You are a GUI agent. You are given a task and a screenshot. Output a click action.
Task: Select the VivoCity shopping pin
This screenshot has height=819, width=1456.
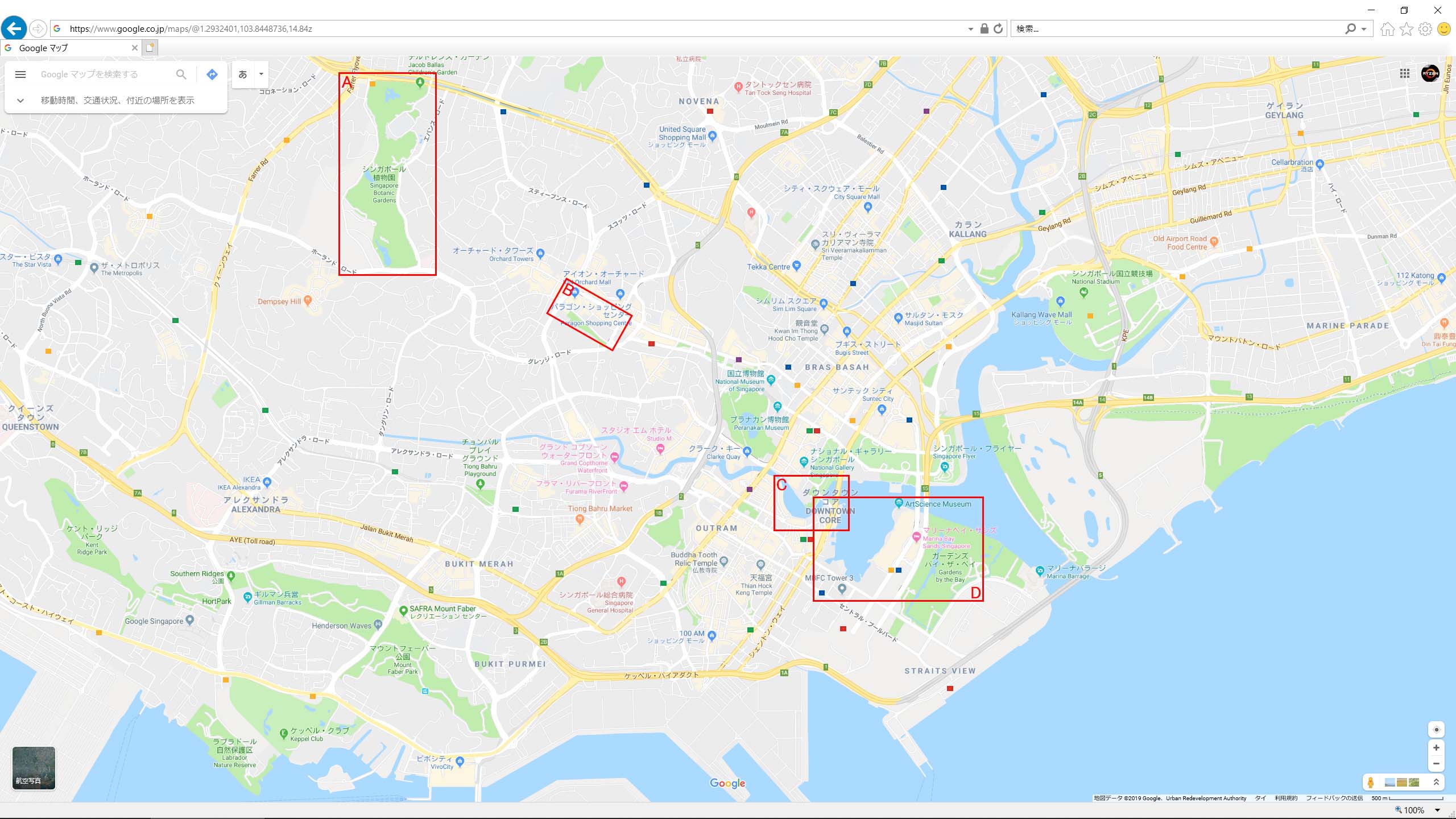[460, 762]
